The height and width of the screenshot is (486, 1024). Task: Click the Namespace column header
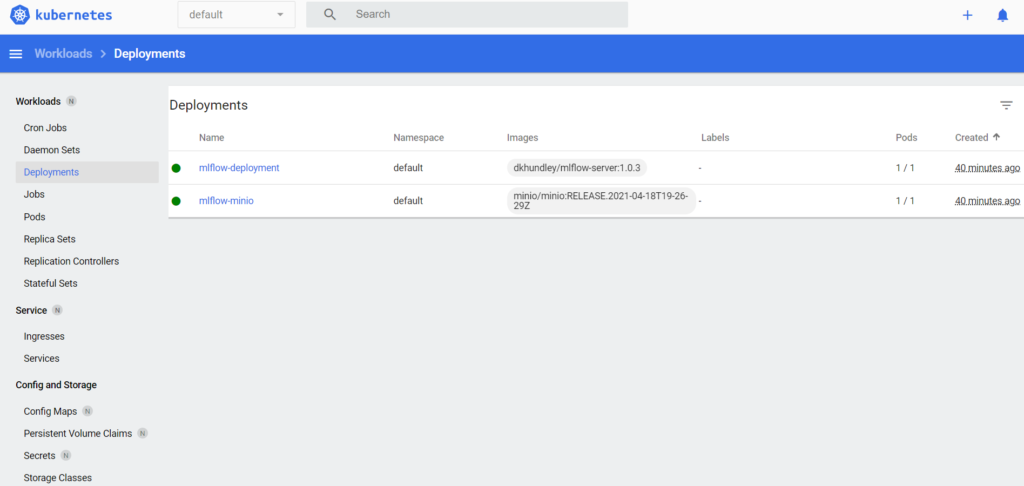click(419, 138)
